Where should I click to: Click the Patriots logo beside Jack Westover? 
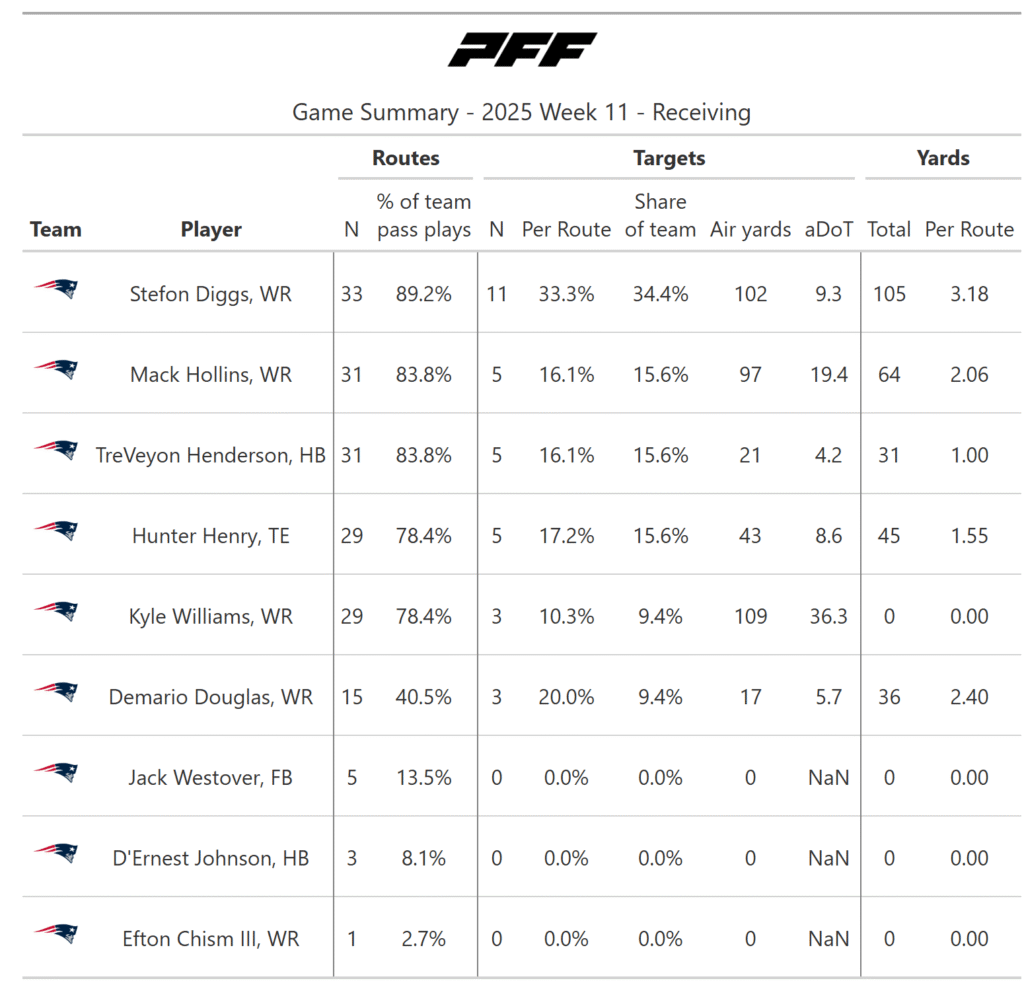56,773
